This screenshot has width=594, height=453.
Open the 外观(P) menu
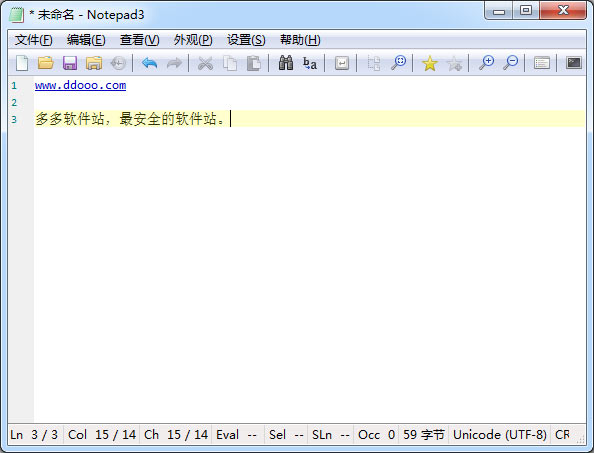click(x=193, y=40)
